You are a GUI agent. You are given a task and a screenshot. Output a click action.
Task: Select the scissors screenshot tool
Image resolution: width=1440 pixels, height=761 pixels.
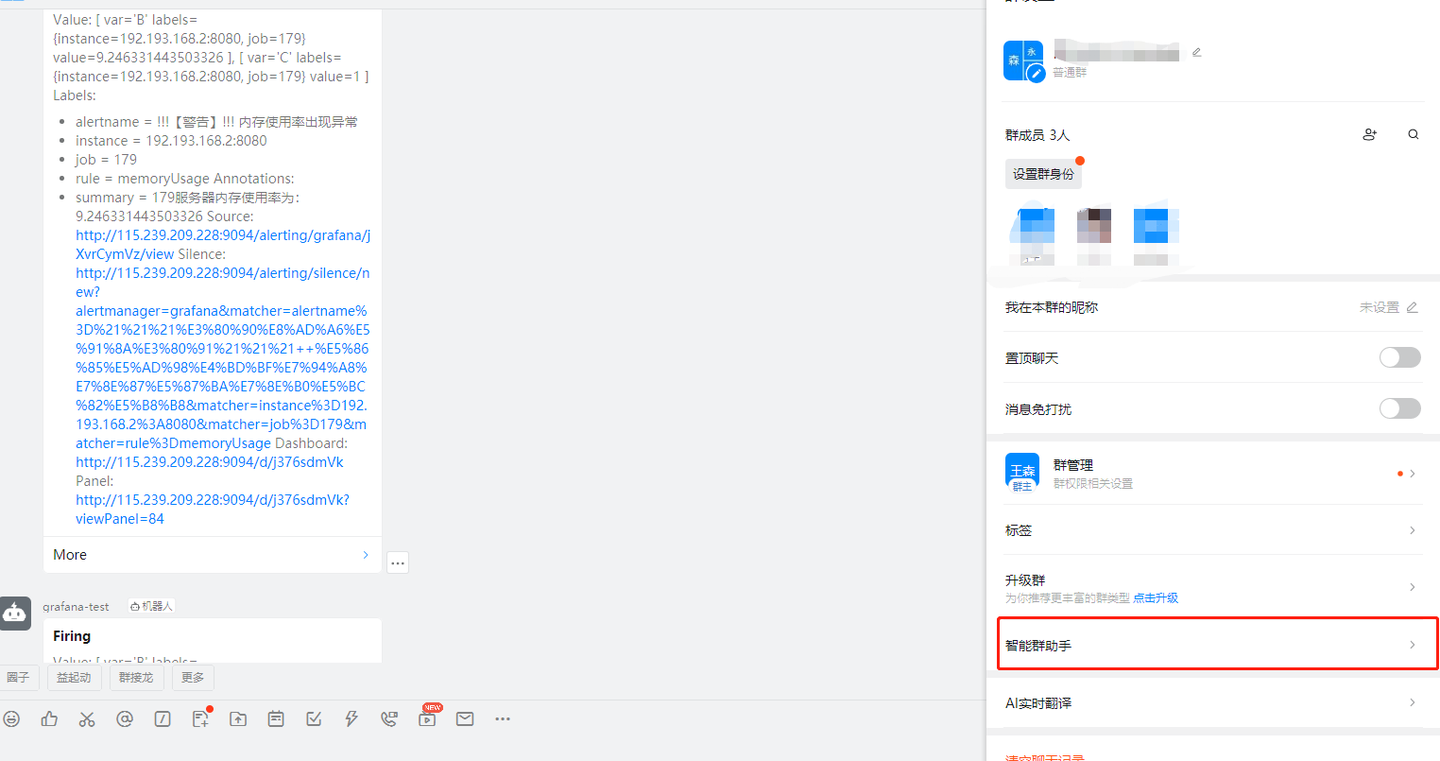click(x=87, y=719)
